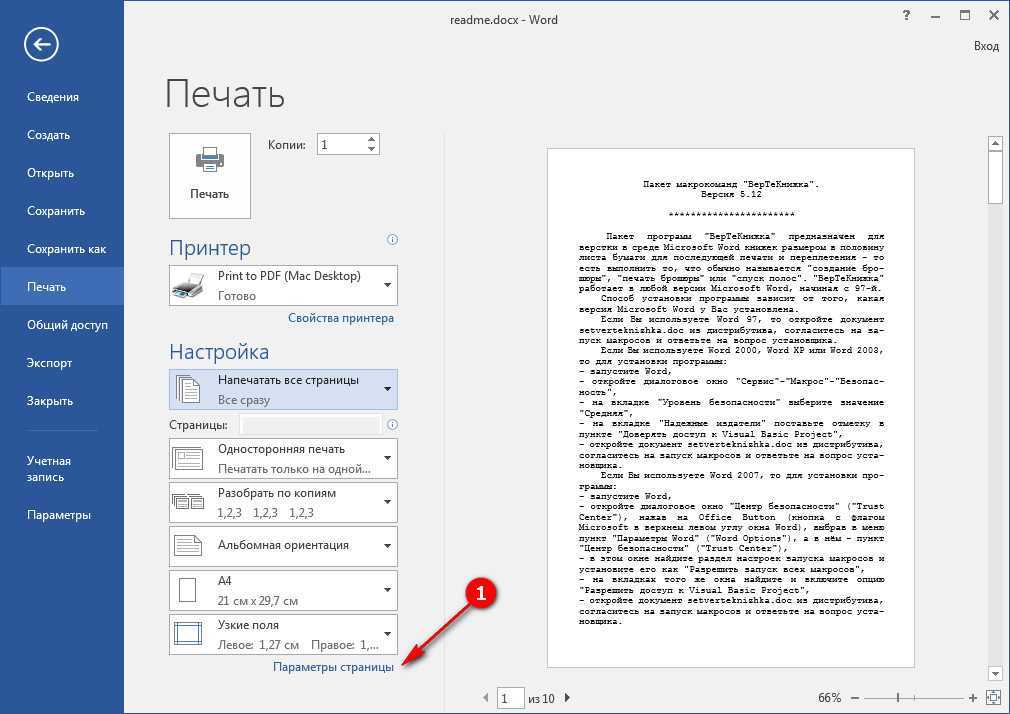
Task: Select Открыть in the sidebar
Action: (50, 173)
